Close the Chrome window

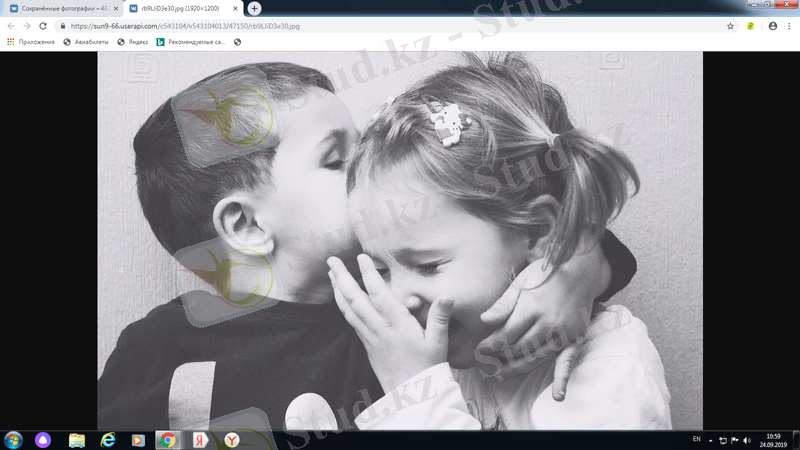786,4
